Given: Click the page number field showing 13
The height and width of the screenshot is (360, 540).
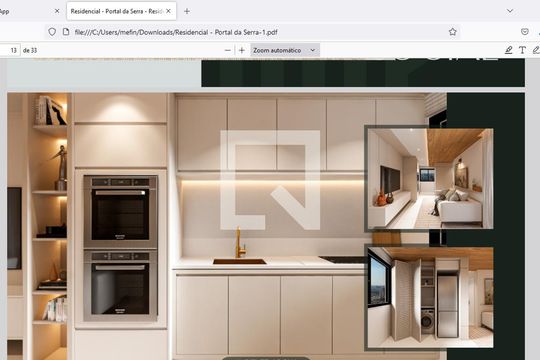Looking at the screenshot, I should click(10, 50).
